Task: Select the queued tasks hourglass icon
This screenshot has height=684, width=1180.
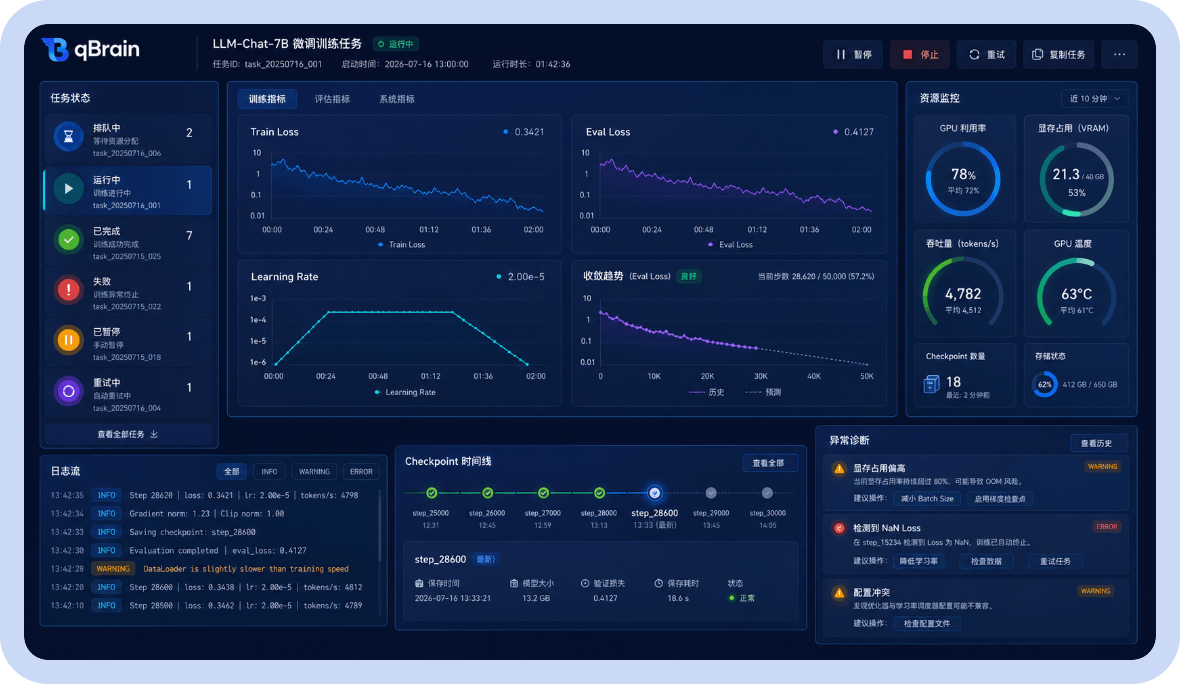Action: point(68,137)
